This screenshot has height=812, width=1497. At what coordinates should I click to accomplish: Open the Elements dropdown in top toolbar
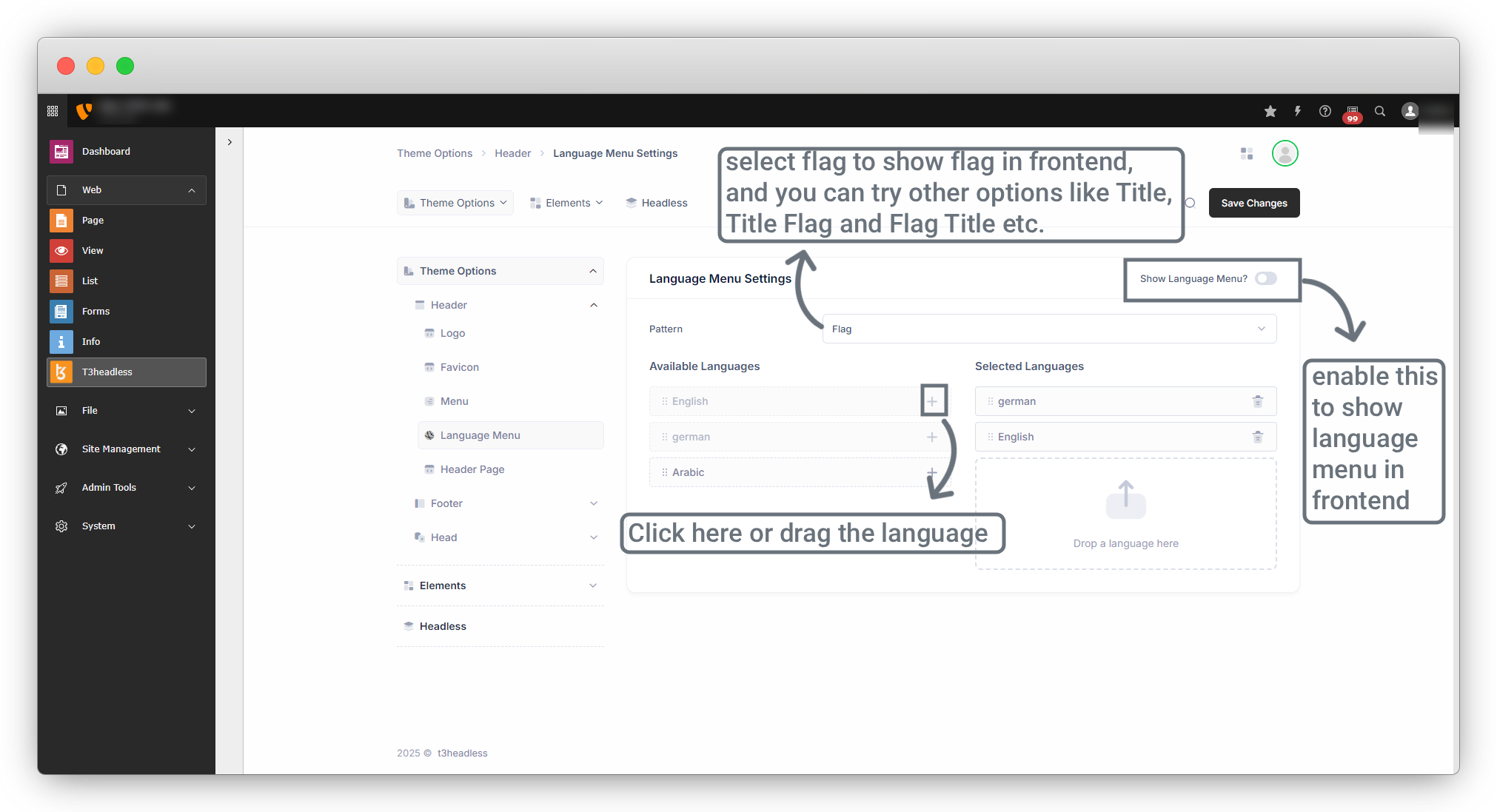[x=567, y=203]
